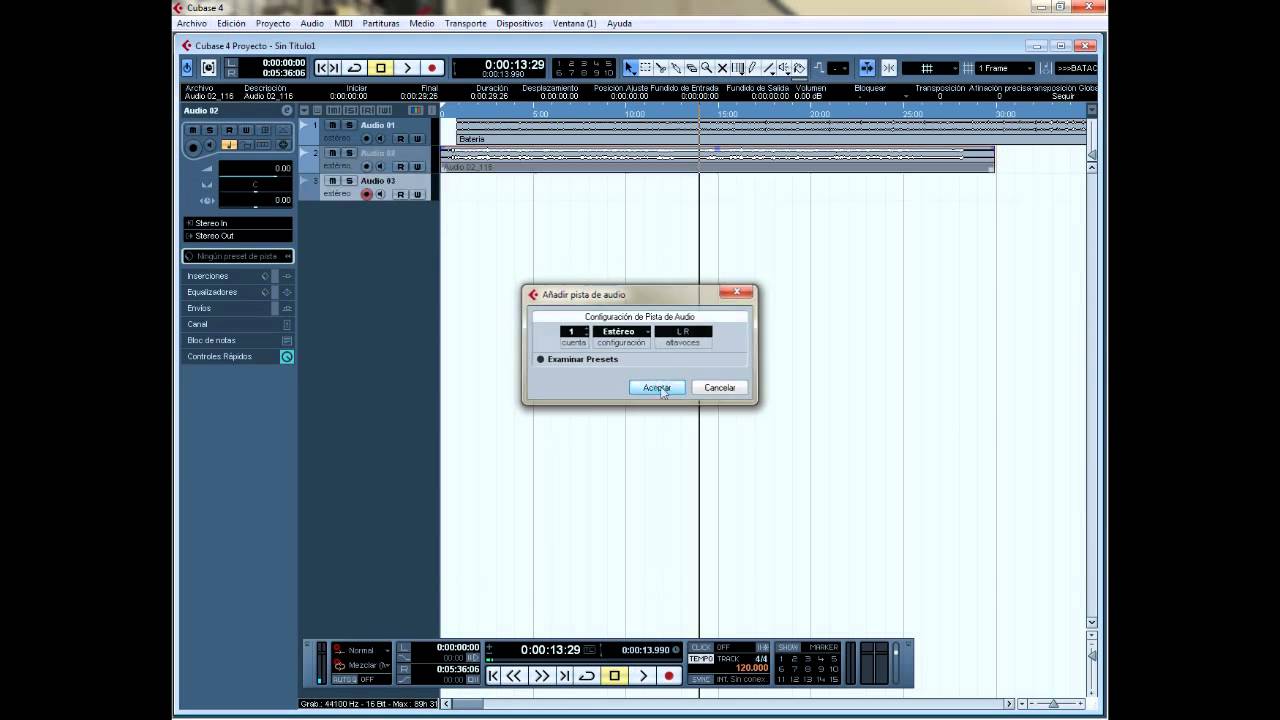Solo track Audio 01

(x=349, y=125)
